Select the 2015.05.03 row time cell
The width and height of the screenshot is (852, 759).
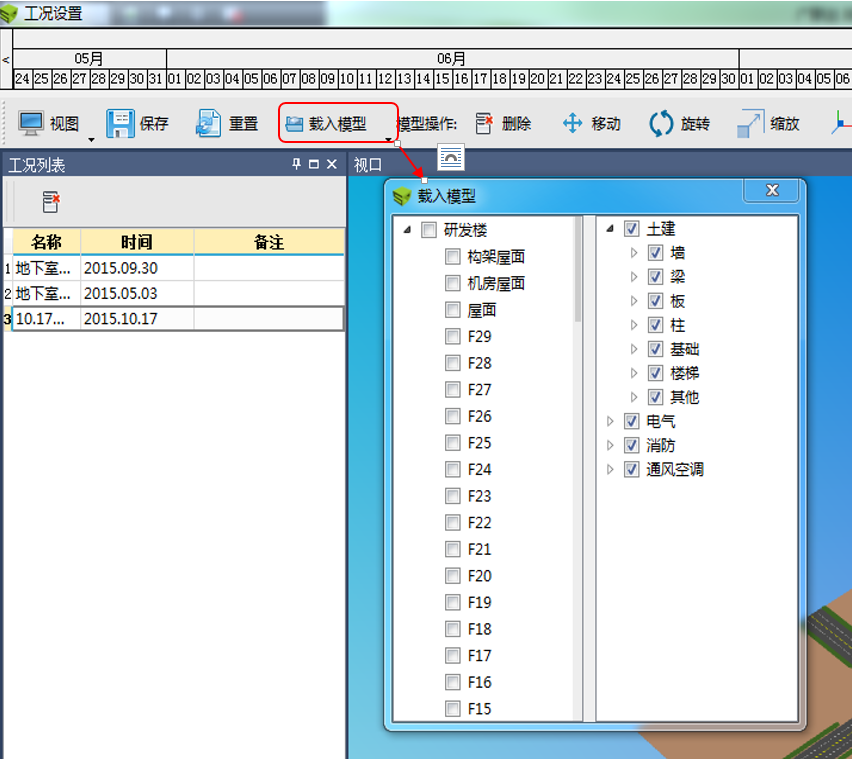137,293
